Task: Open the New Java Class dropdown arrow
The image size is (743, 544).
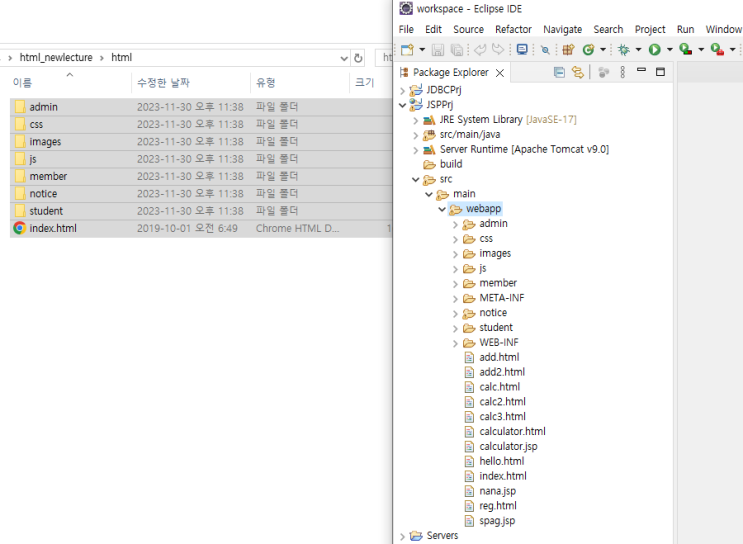Action: pos(603,49)
